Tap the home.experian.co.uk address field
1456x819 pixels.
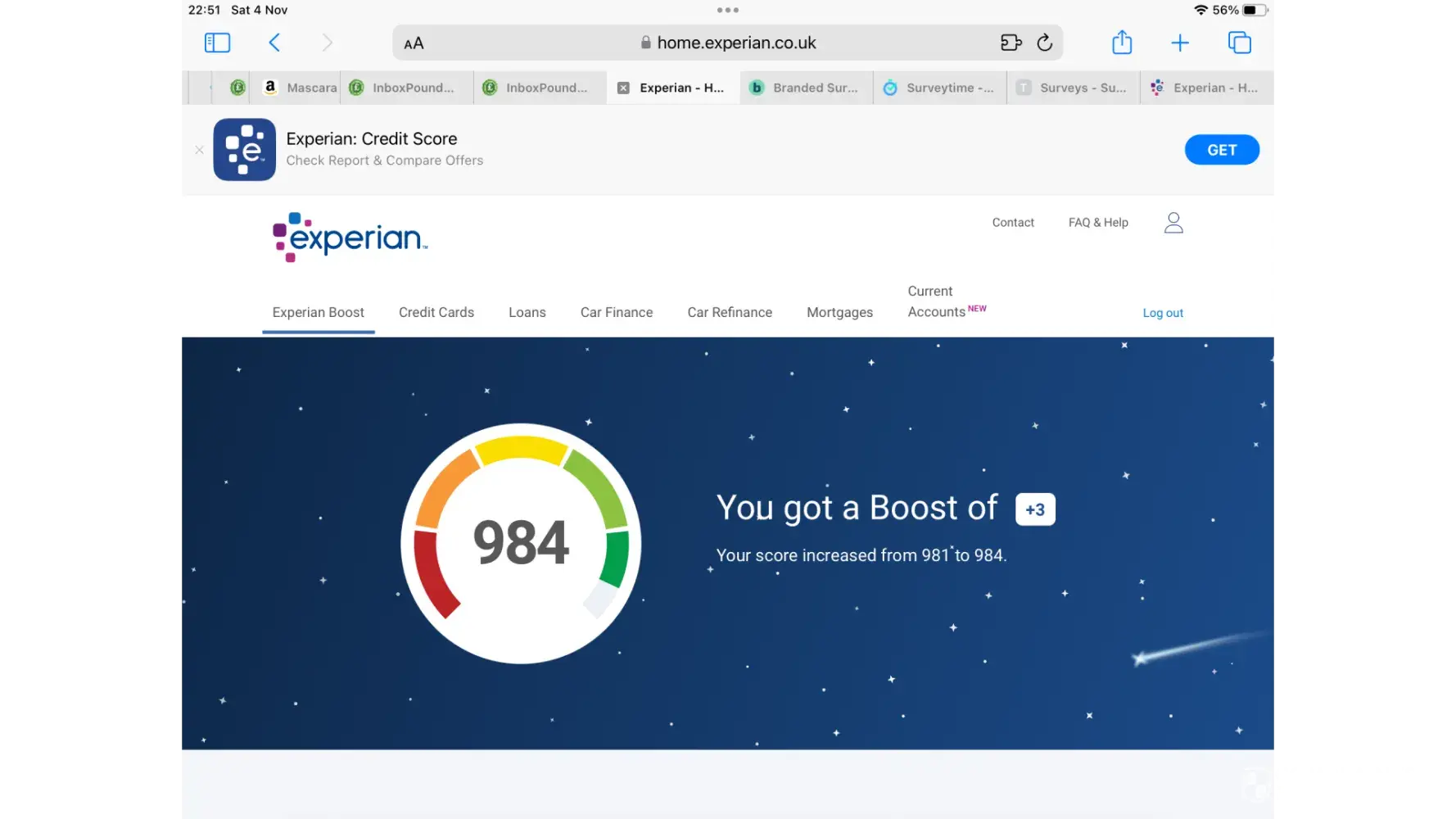(x=735, y=43)
